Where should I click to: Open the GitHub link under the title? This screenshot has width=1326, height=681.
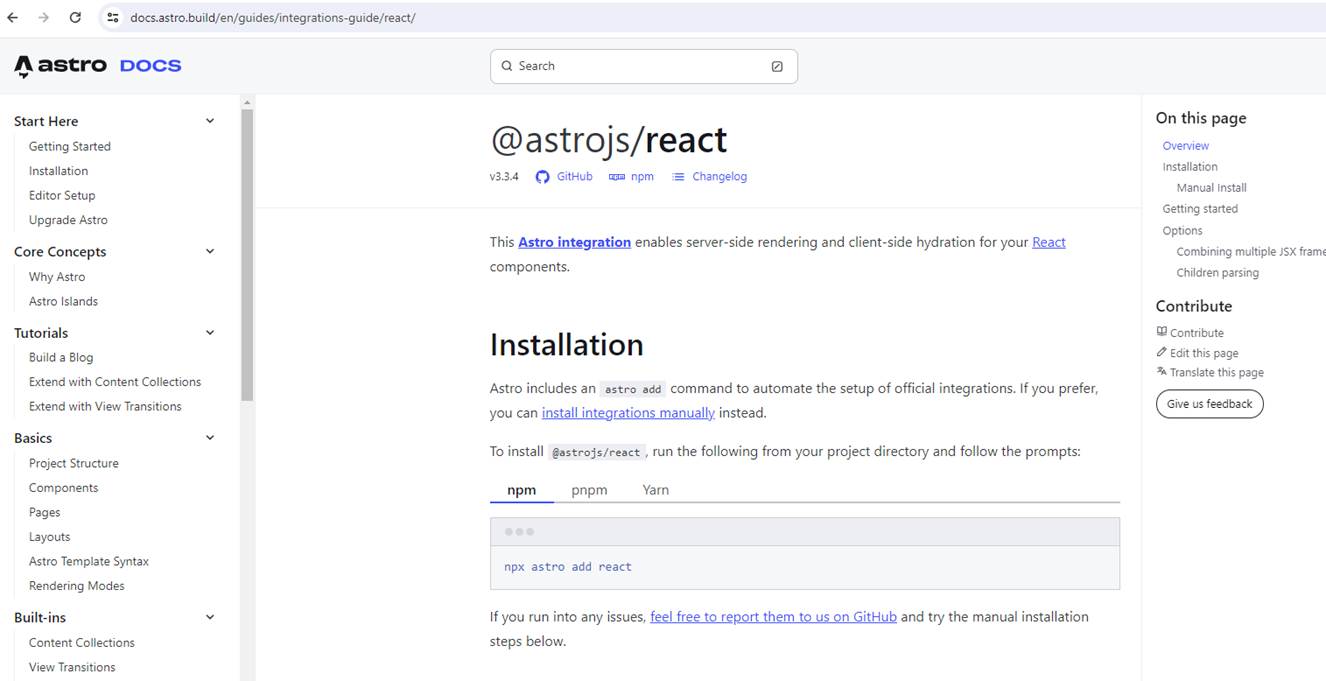(x=575, y=177)
